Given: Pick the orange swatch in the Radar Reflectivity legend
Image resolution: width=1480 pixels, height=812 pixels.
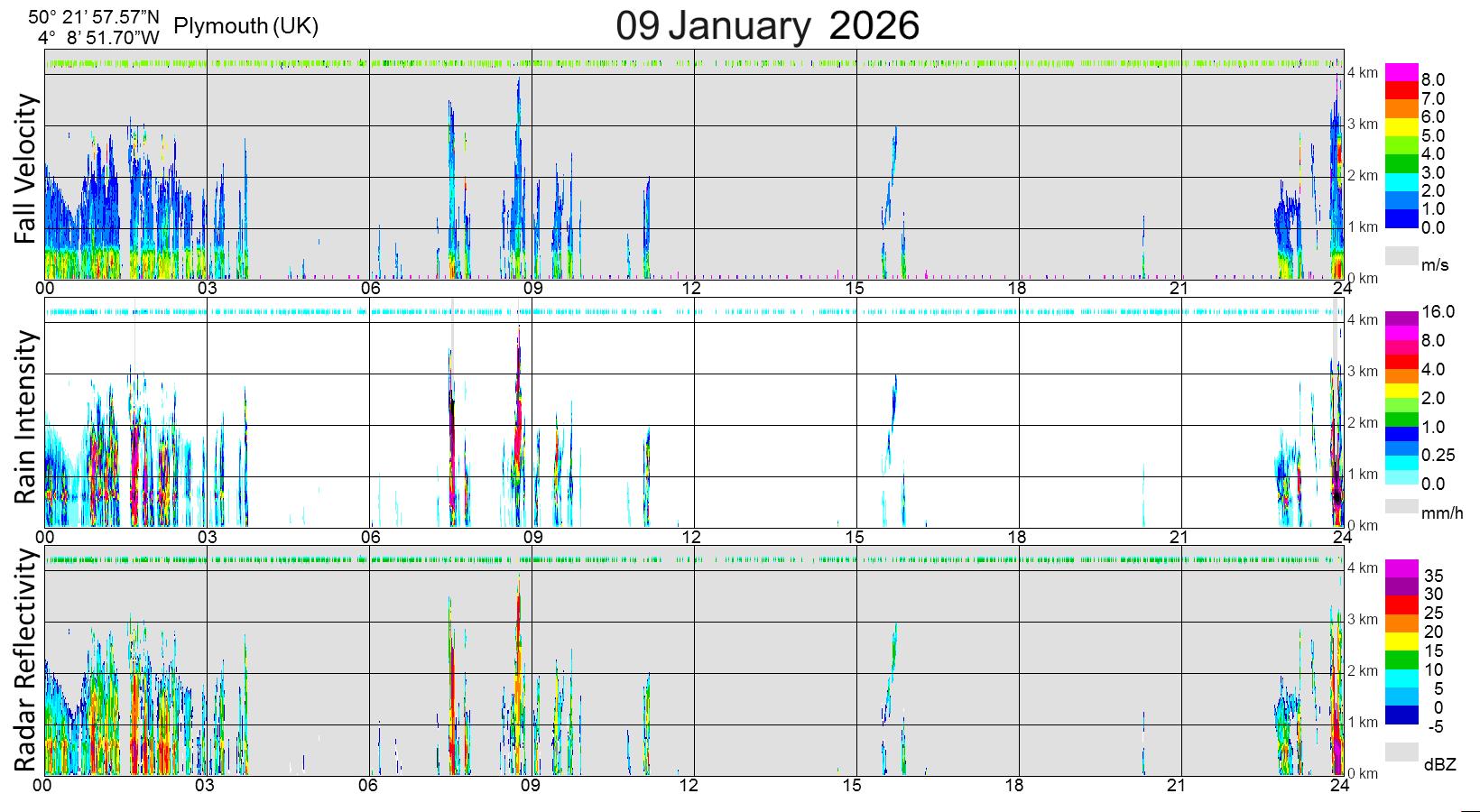Looking at the screenshot, I should (1401, 623).
